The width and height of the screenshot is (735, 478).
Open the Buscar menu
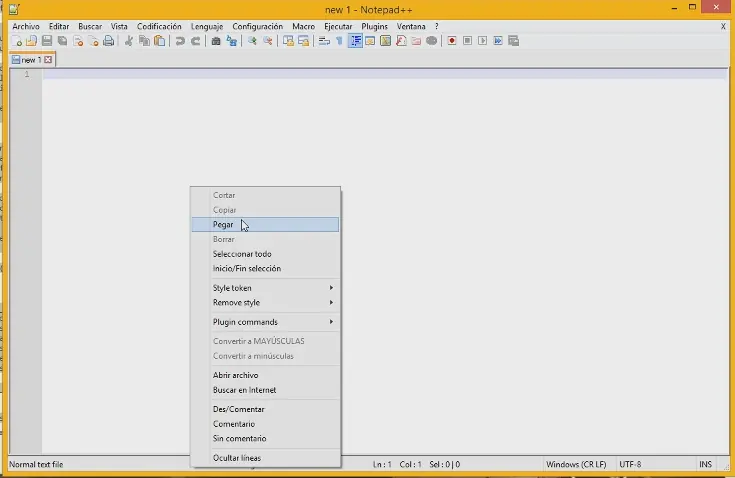(x=90, y=27)
